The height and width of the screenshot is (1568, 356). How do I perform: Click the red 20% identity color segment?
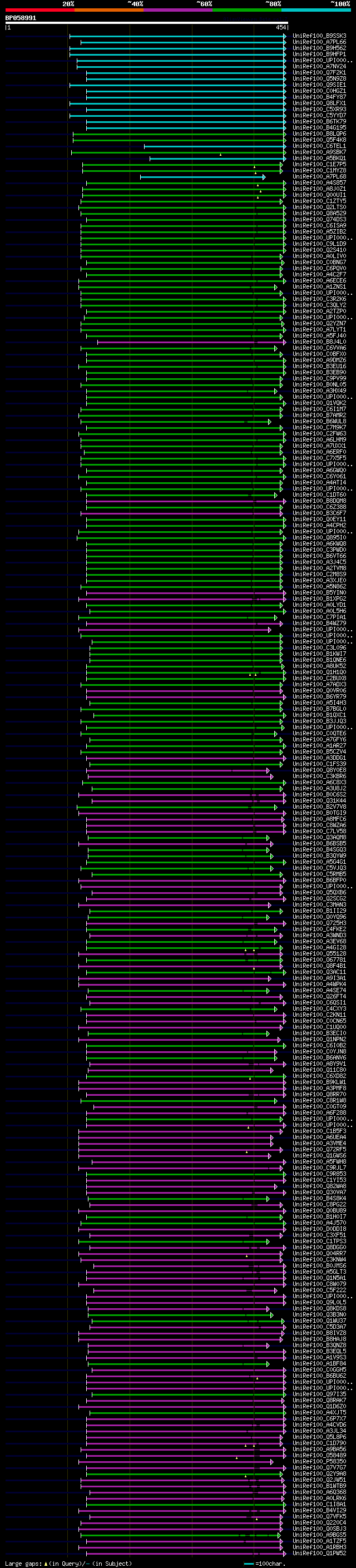pos(39,10)
